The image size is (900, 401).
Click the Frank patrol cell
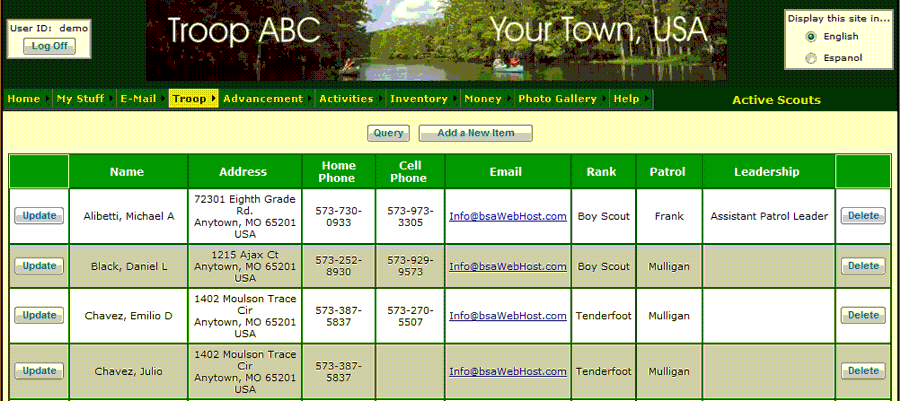click(669, 216)
